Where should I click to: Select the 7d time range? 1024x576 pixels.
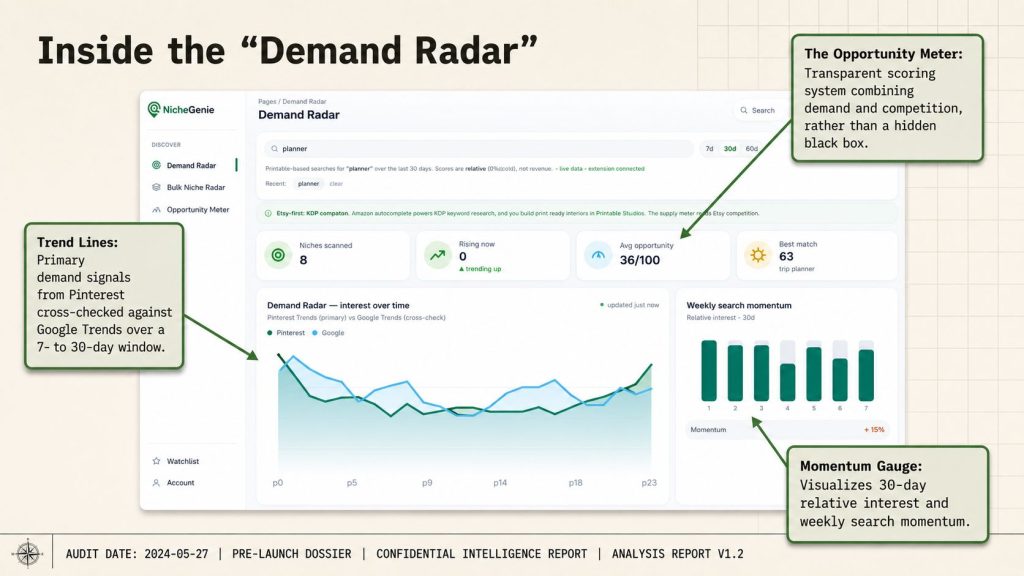coord(709,149)
